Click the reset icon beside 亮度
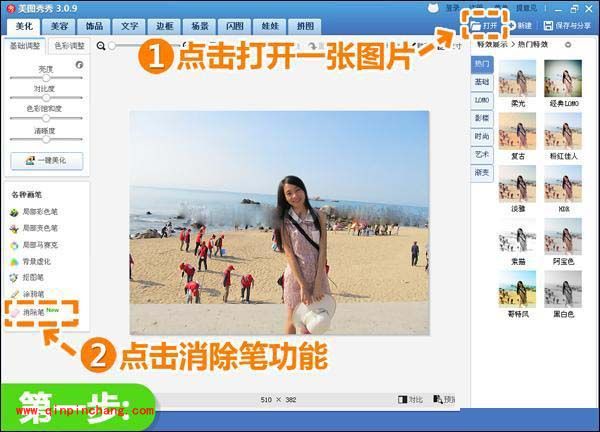The width and height of the screenshot is (600, 432). (x=79, y=65)
